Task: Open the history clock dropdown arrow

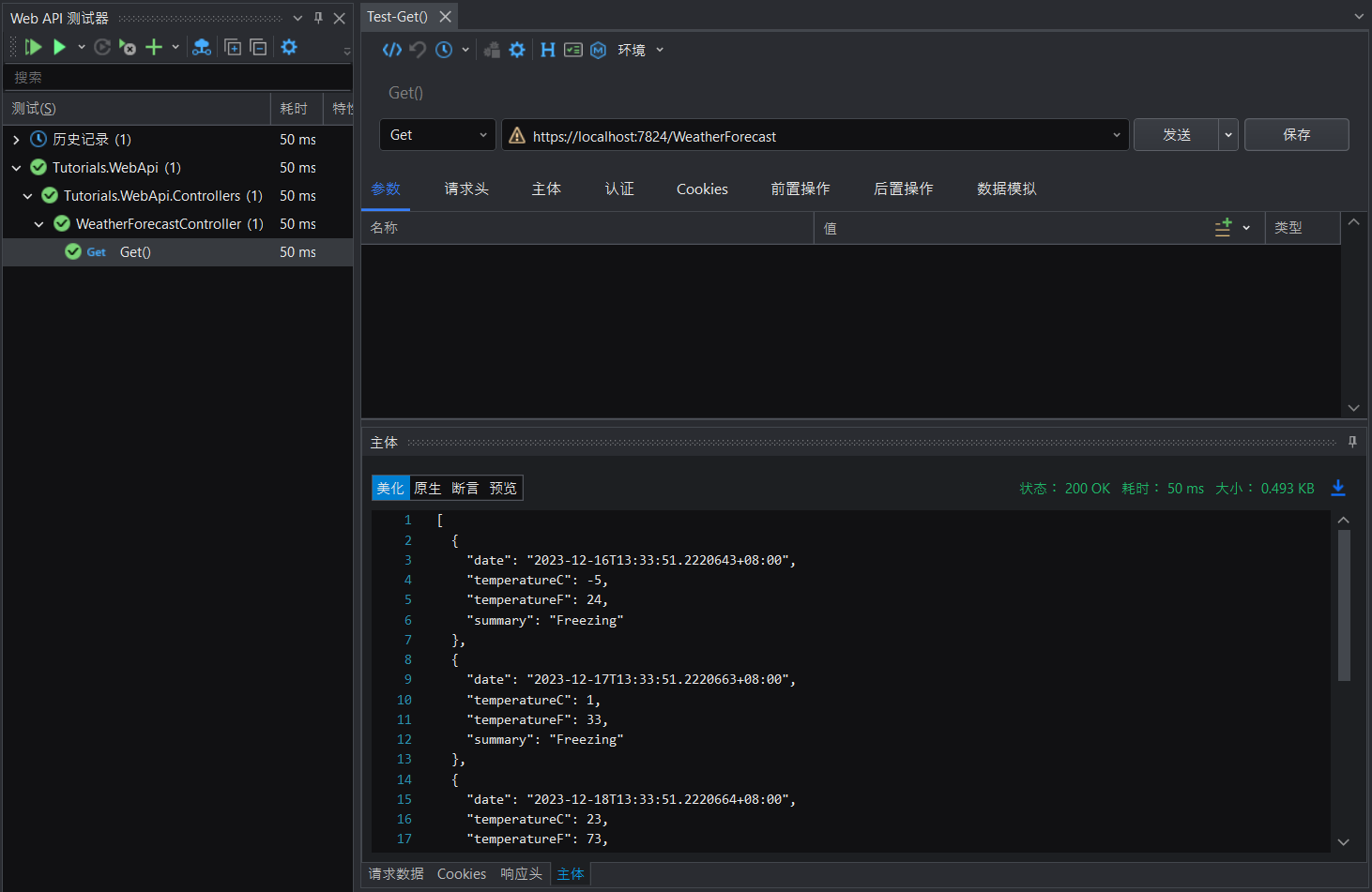Action: tap(465, 50)
